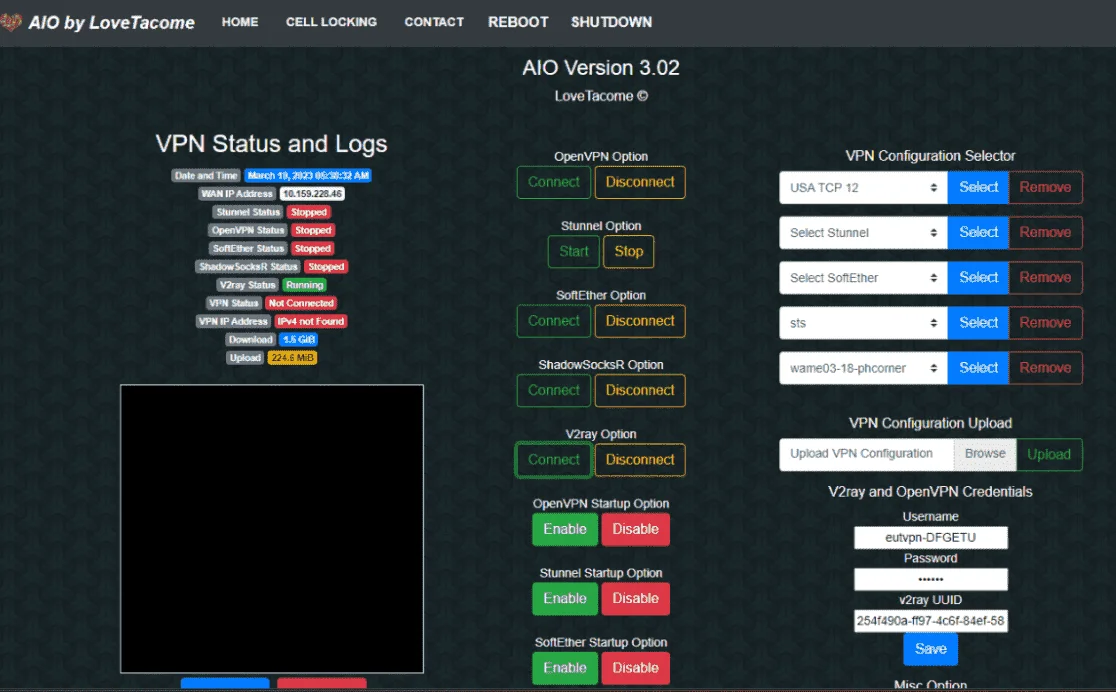Connect V2ray
Screen dimensions: 1116x692
coord(554,460)
